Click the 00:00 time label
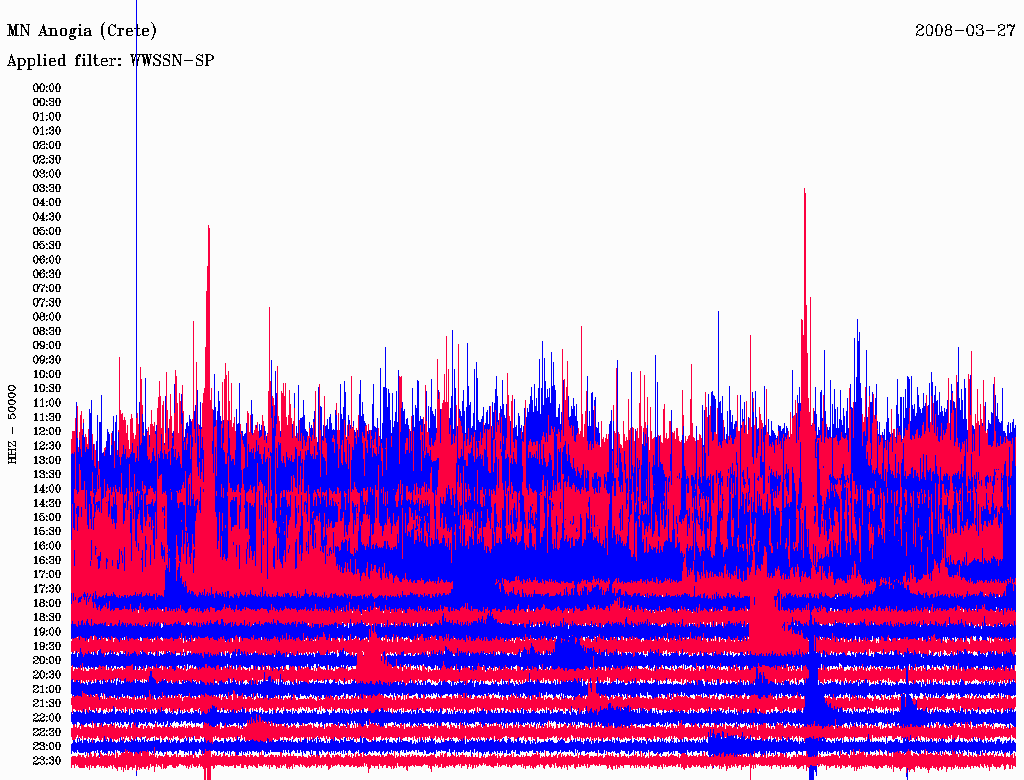Image resolution: width=1024 pixels, height=780 pixels. (47, 88)
